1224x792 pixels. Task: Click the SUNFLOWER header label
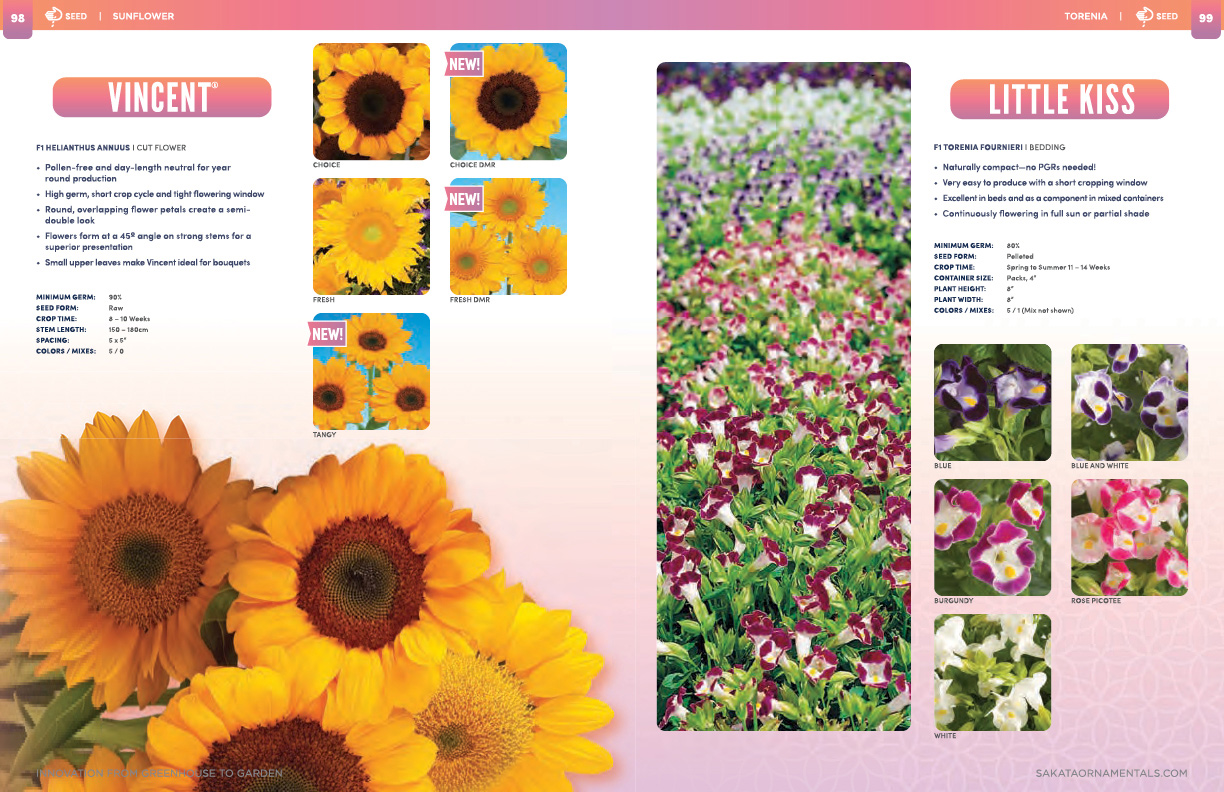143,16
